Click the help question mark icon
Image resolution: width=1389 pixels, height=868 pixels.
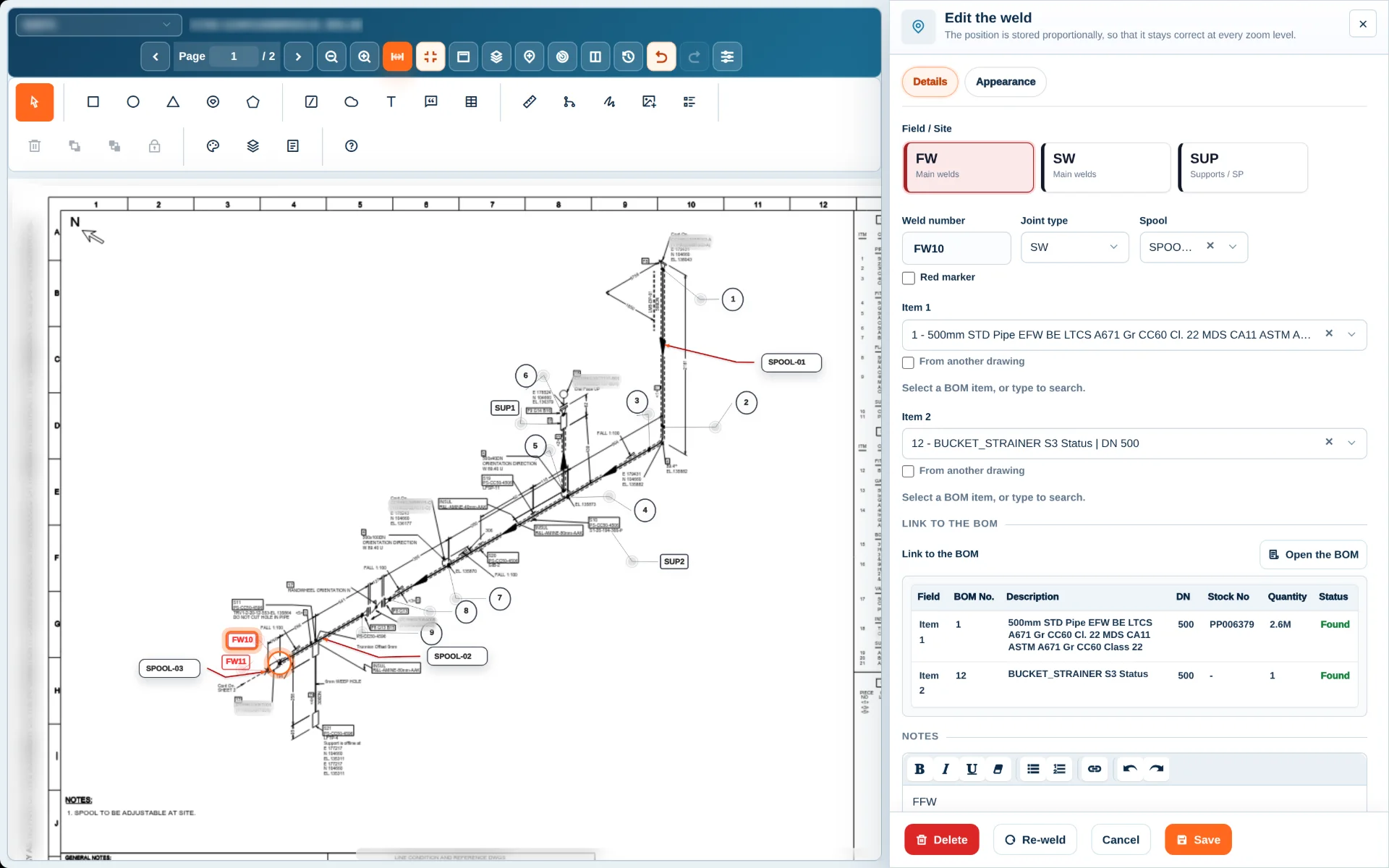[352, 146]
